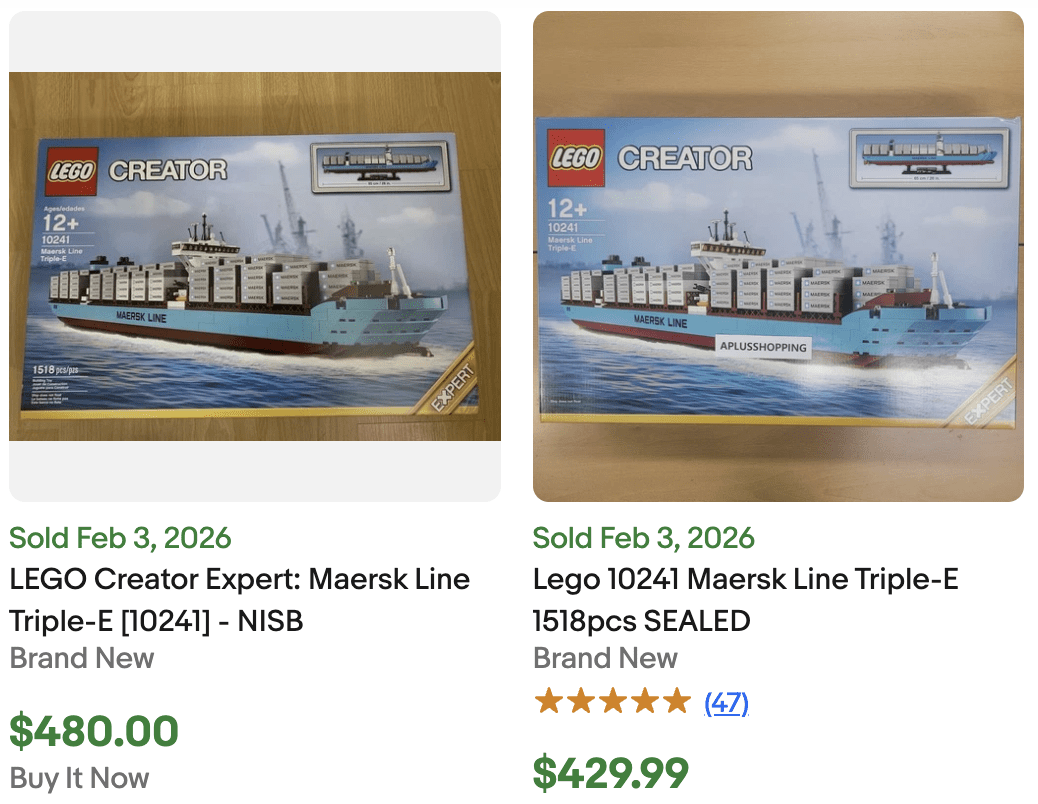The height and width of the screenshot is (804, 1038).
Task: Click Brand New under the NISB listing title
Action: tap(81, 659)
